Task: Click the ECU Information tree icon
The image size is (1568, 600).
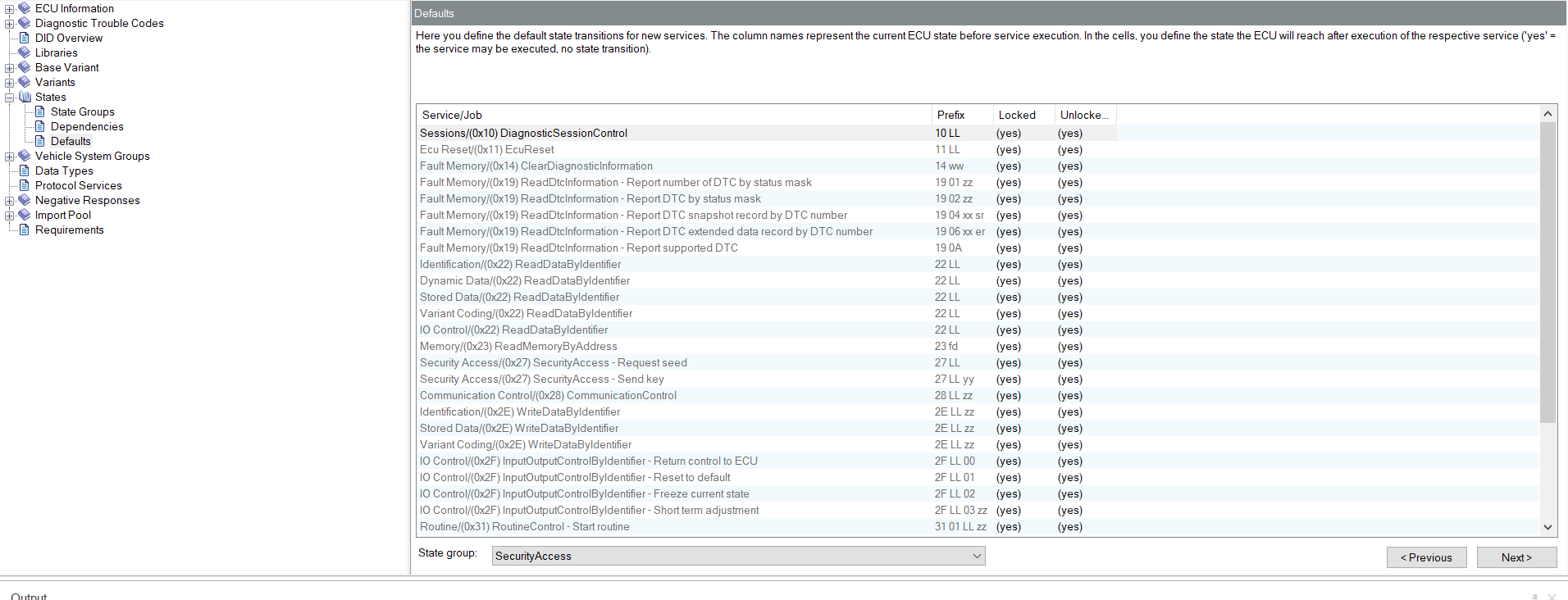Action: [x=25, y=8]
